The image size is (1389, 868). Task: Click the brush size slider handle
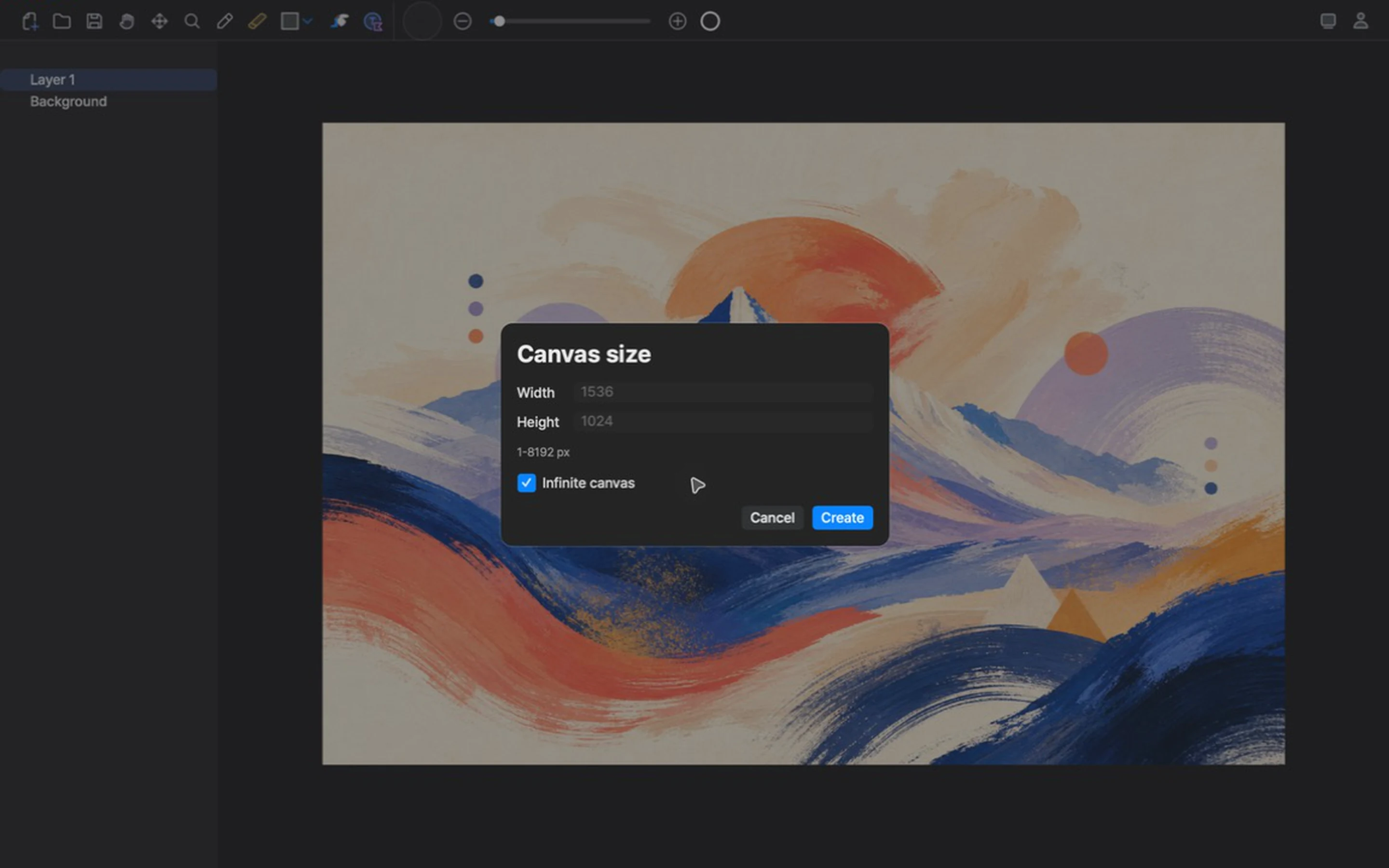click(x=499, y=21)
